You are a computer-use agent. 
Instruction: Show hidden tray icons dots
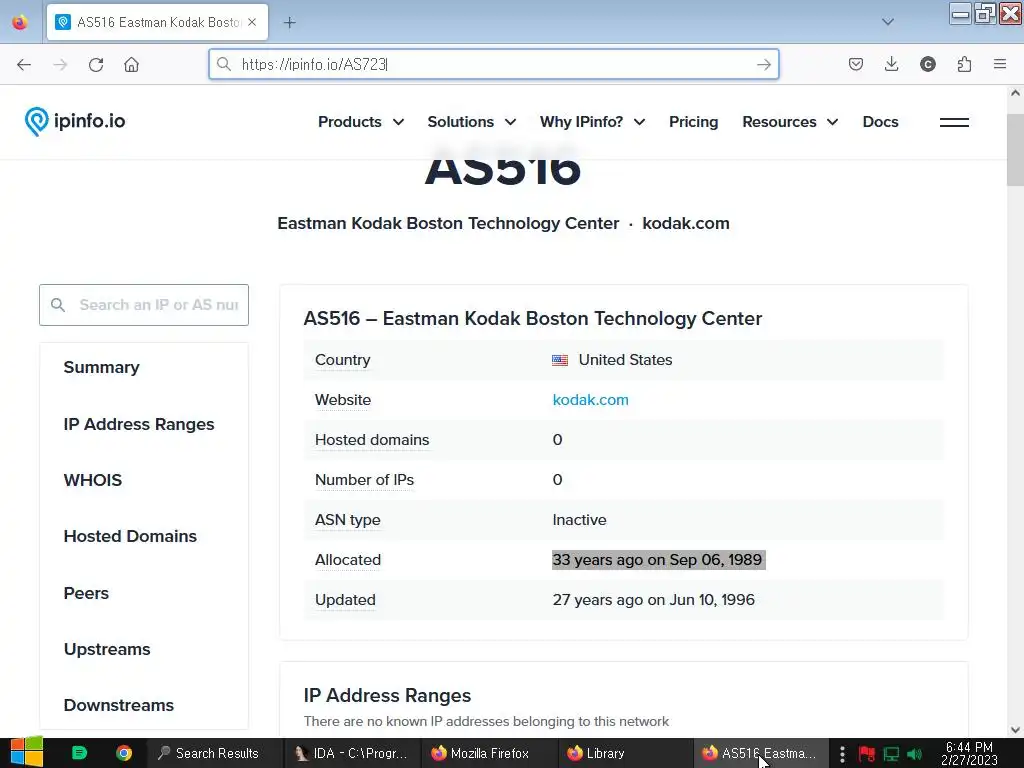pos(842,754)
